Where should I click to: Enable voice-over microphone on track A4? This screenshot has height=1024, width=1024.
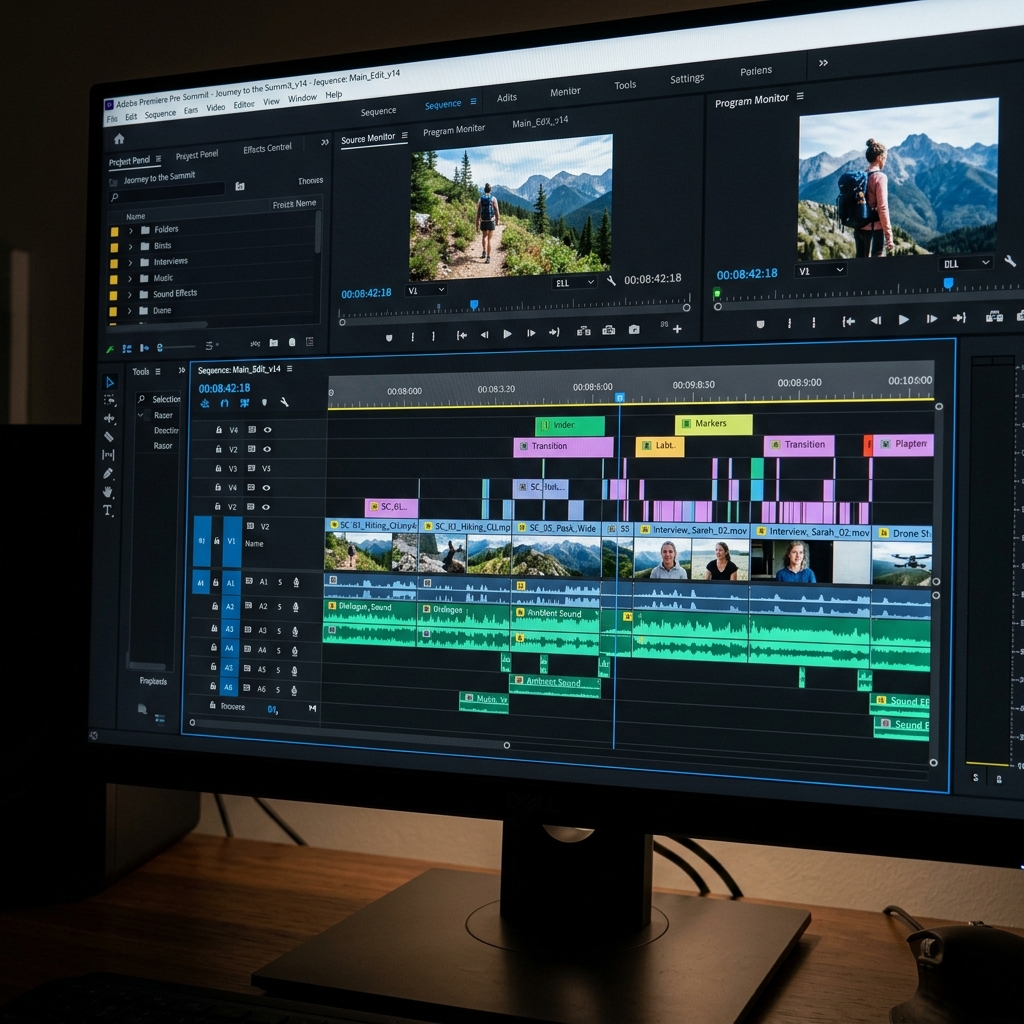pos(295,651)
